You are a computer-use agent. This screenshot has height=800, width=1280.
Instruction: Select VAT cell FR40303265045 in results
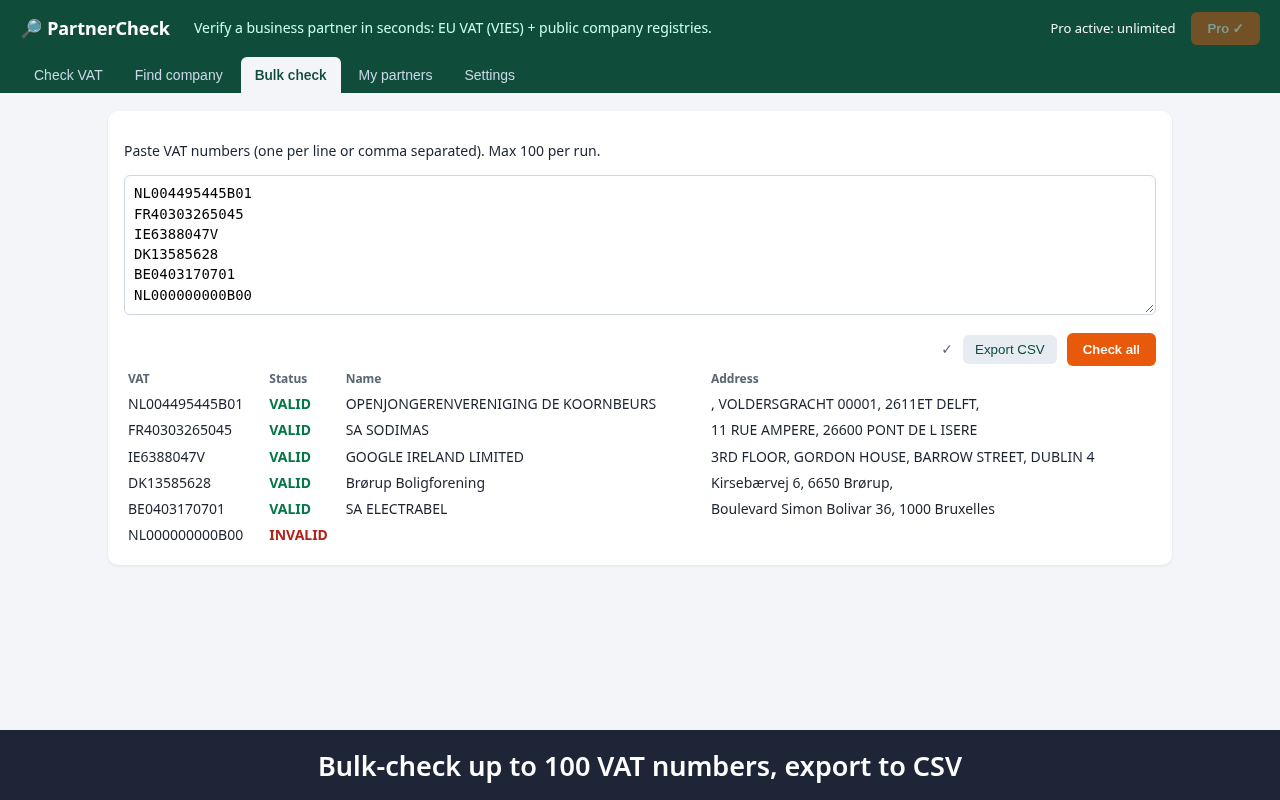tap(180, 430)
